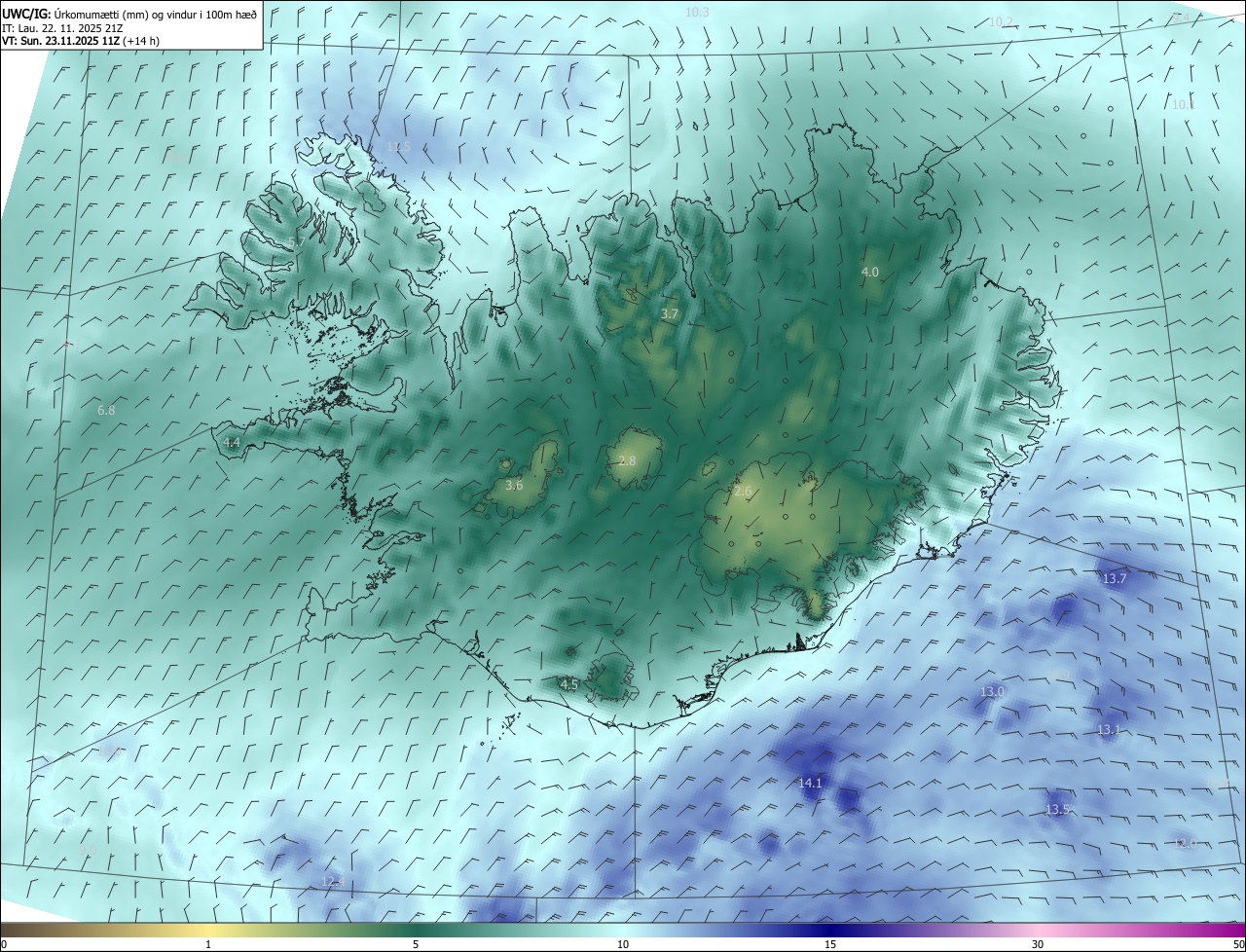1246x952 pixels.
Task: Click colorbar tick label 0
Action: pyautogui.click(x=4, y=944)
